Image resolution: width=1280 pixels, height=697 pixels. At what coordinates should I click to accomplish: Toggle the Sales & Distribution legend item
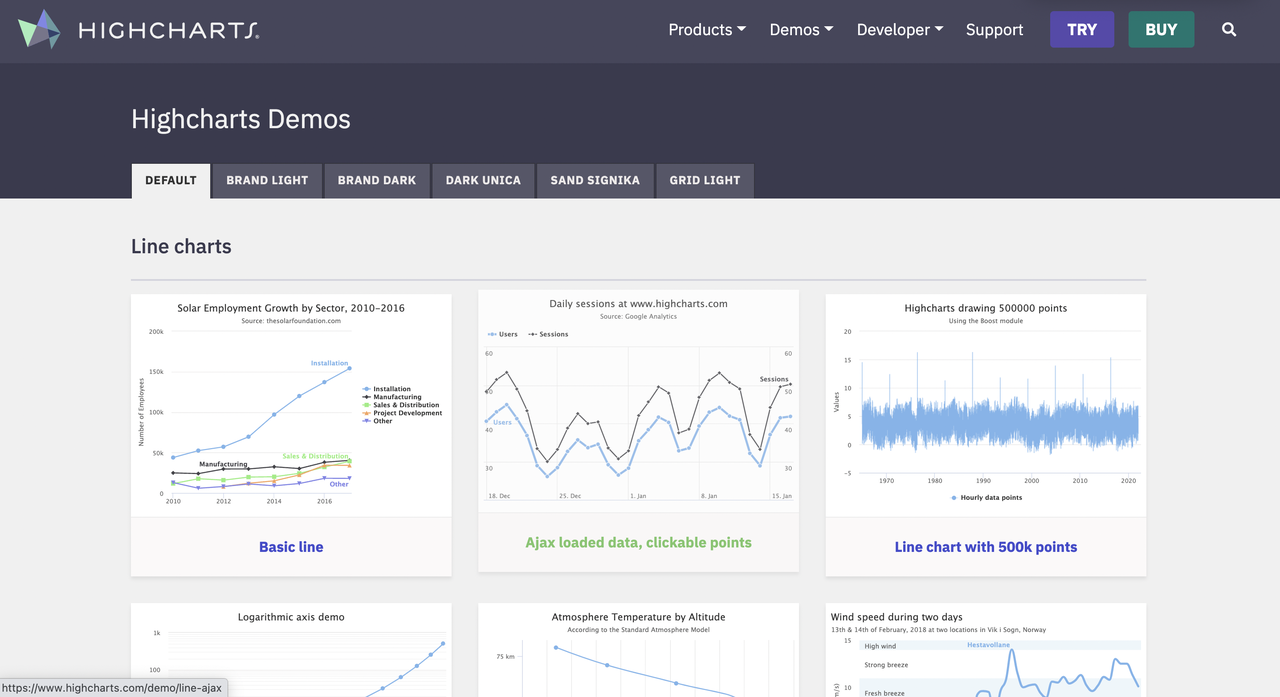point(401,405)
